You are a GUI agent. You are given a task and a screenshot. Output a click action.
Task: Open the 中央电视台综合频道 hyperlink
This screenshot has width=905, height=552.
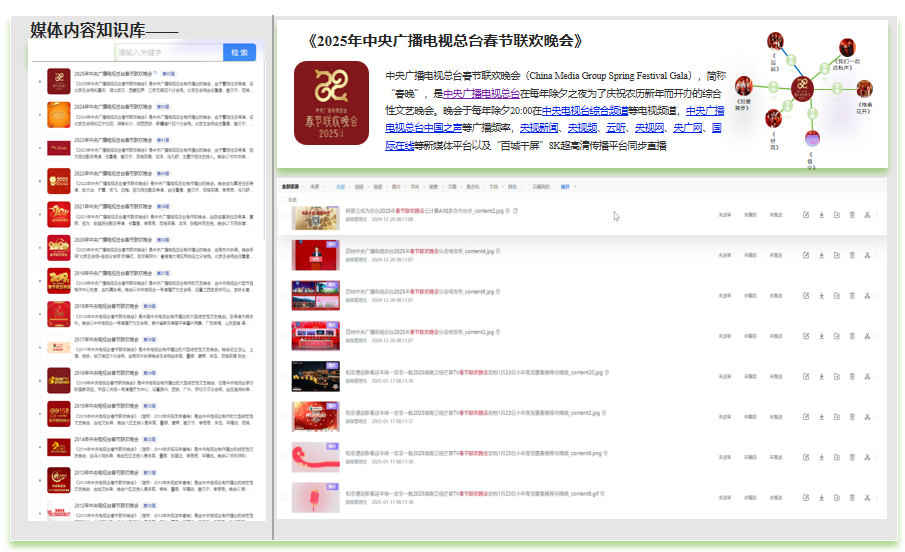(x=585, y=111)
